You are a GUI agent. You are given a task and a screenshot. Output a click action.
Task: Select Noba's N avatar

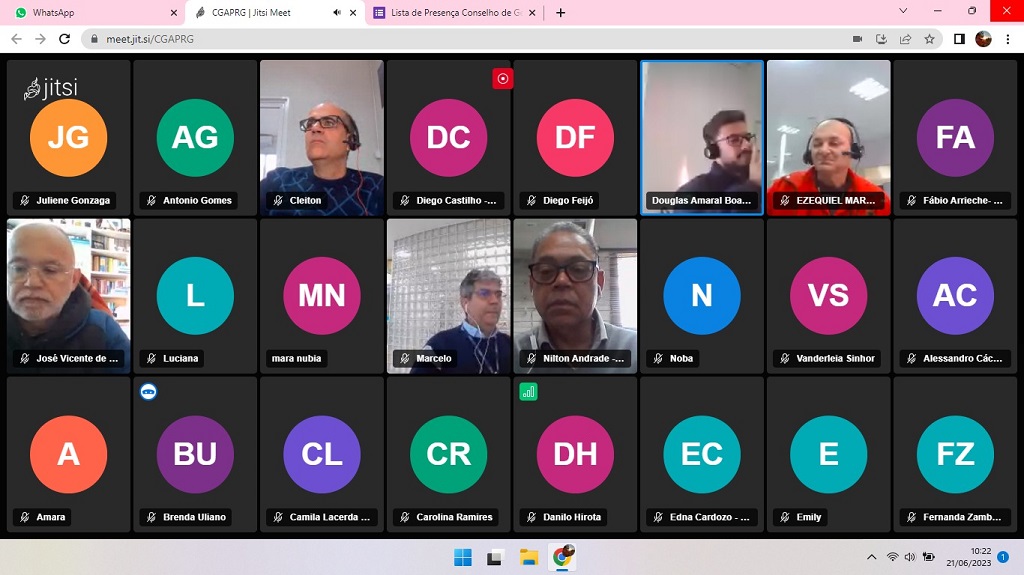pos(702,295)
